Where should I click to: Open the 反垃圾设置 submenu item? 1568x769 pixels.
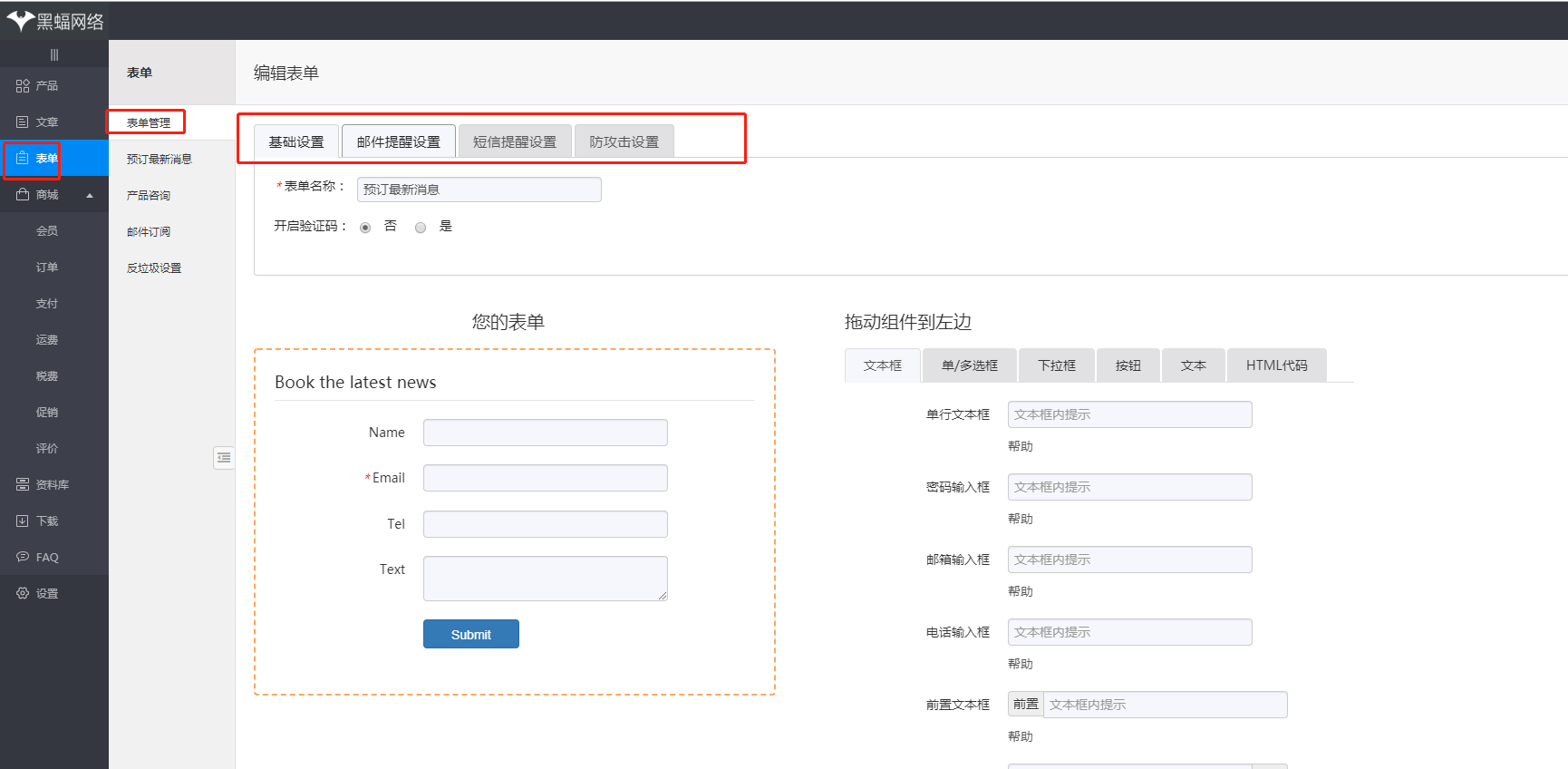pos(154,268)
